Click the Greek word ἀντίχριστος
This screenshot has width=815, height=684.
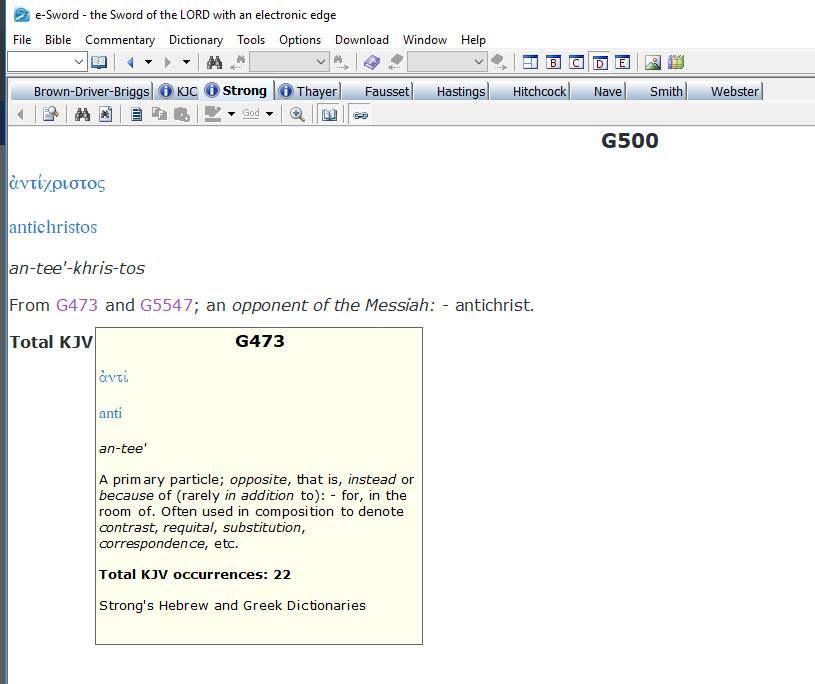[57, 183]
